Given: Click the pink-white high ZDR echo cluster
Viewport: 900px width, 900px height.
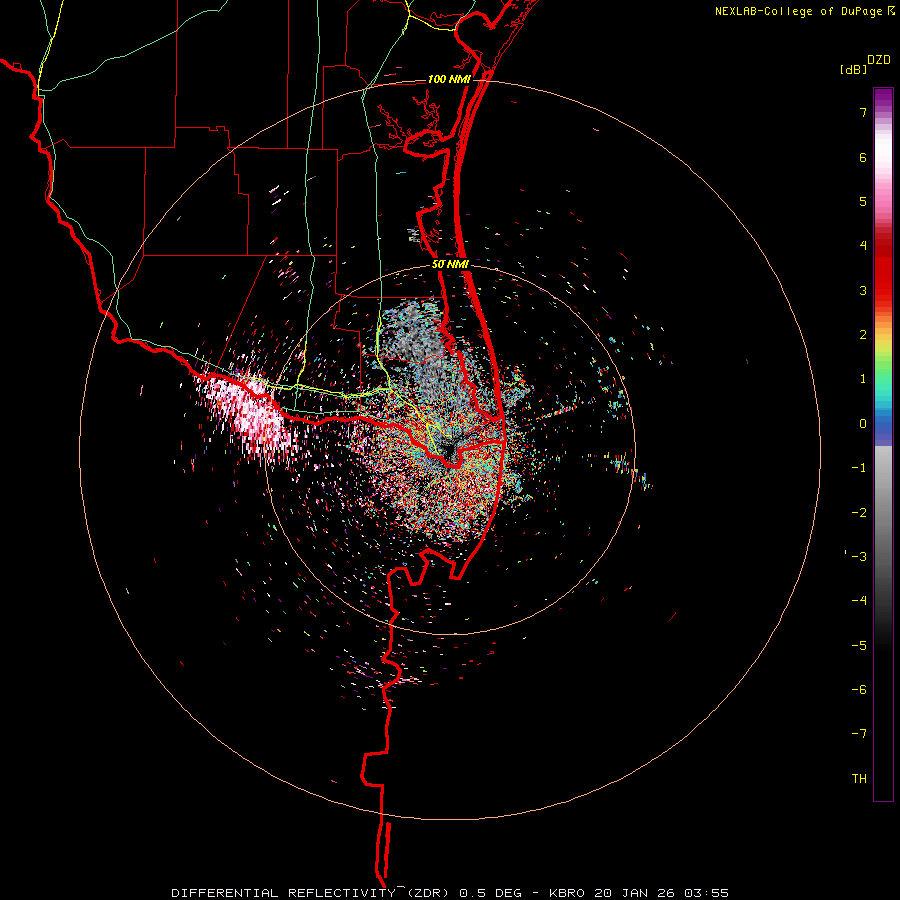Looking at the screenshot, I should pos(247,410).
